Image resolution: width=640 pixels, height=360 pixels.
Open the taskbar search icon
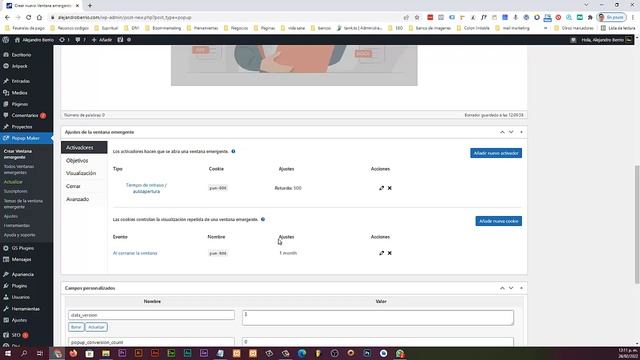(24, 353)
